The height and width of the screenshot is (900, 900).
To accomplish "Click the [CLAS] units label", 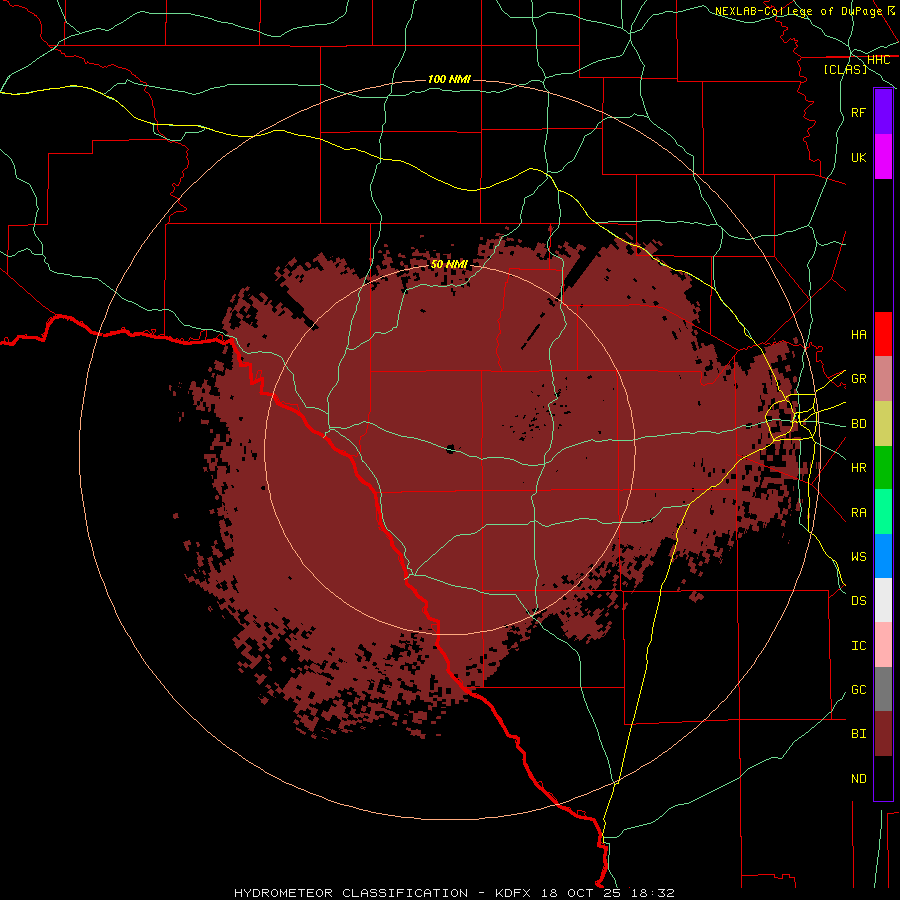I will click(845, 69).
